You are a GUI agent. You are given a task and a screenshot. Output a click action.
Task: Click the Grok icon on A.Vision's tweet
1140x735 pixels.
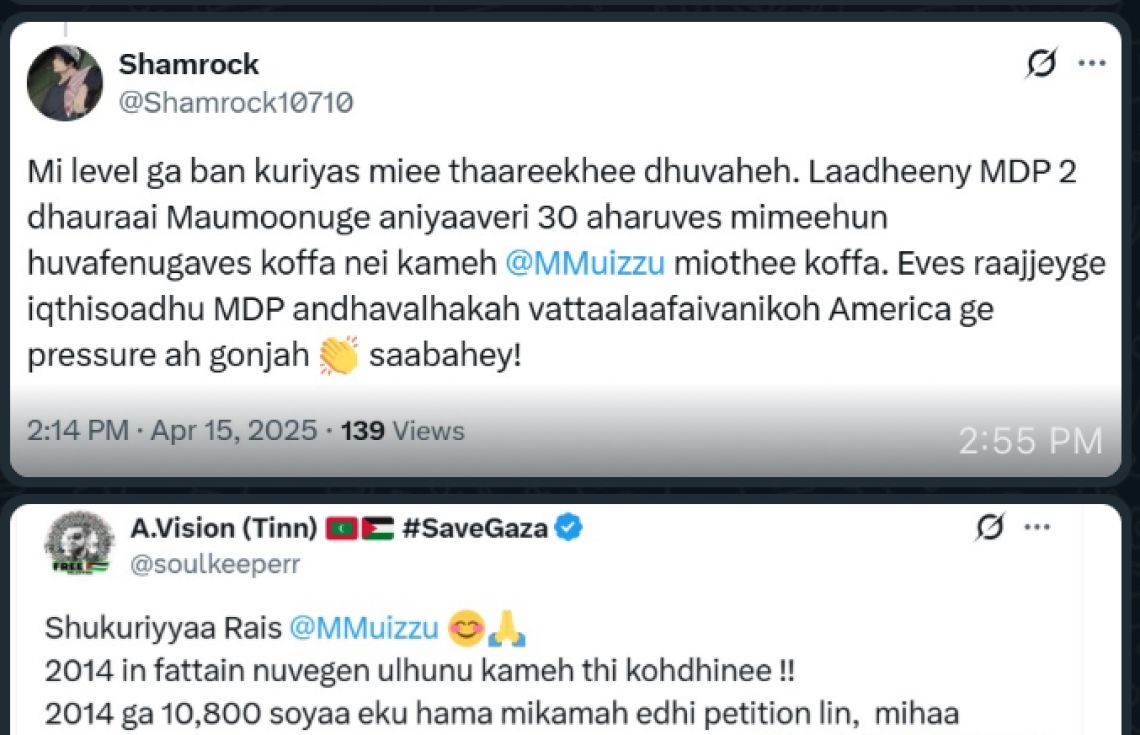[x=990, y=528]
